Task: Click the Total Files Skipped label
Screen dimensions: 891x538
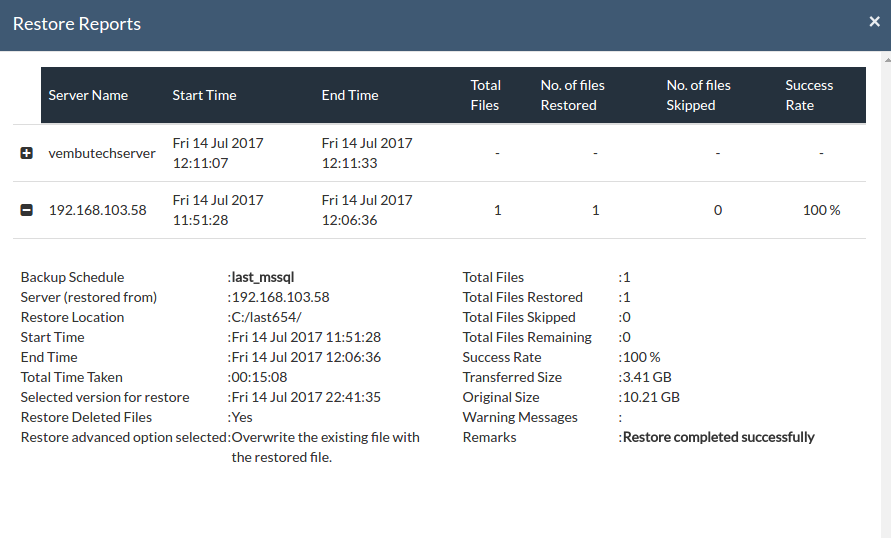Action: [519, 317]
